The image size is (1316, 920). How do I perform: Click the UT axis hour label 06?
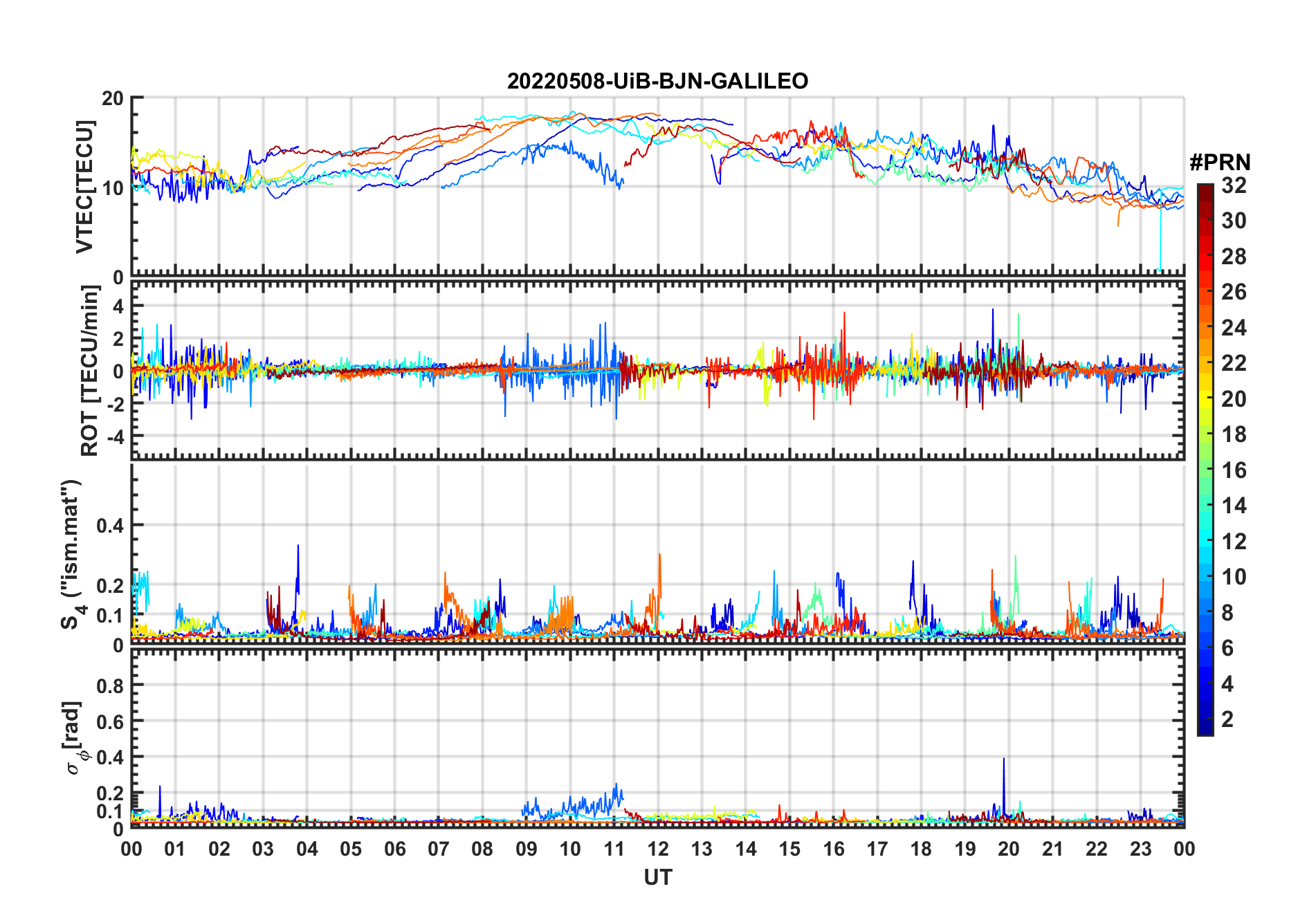394,849
